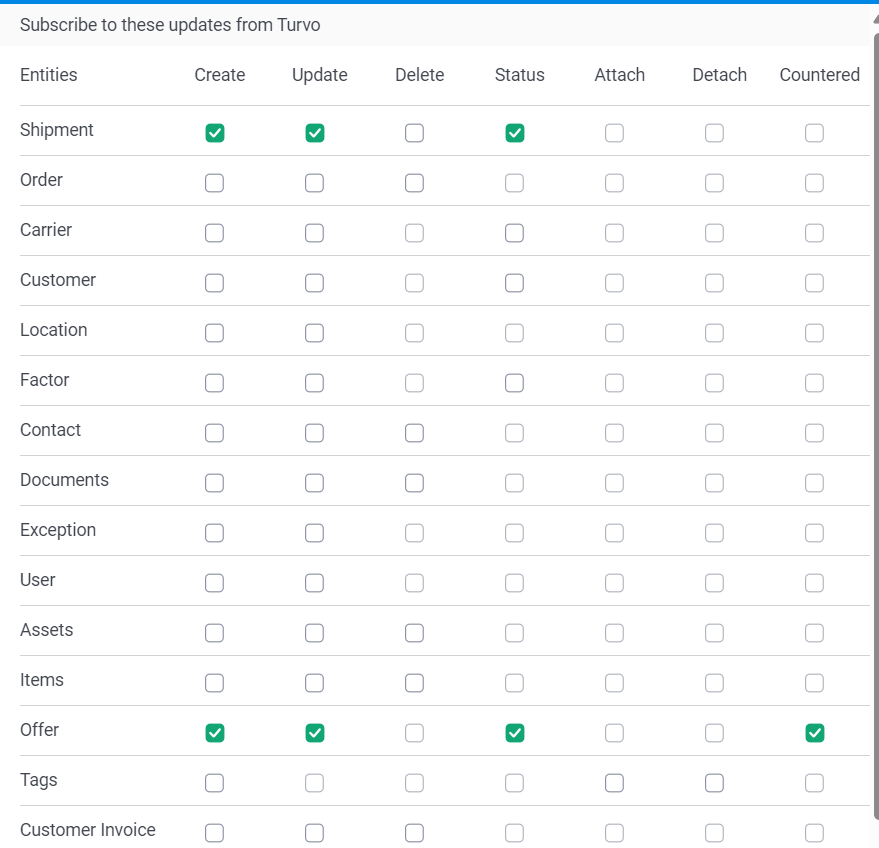The height and width of the screenshot is (848, 879).
Task: Uncheck Shipment Create checkbox
Action: coord(215,133)
